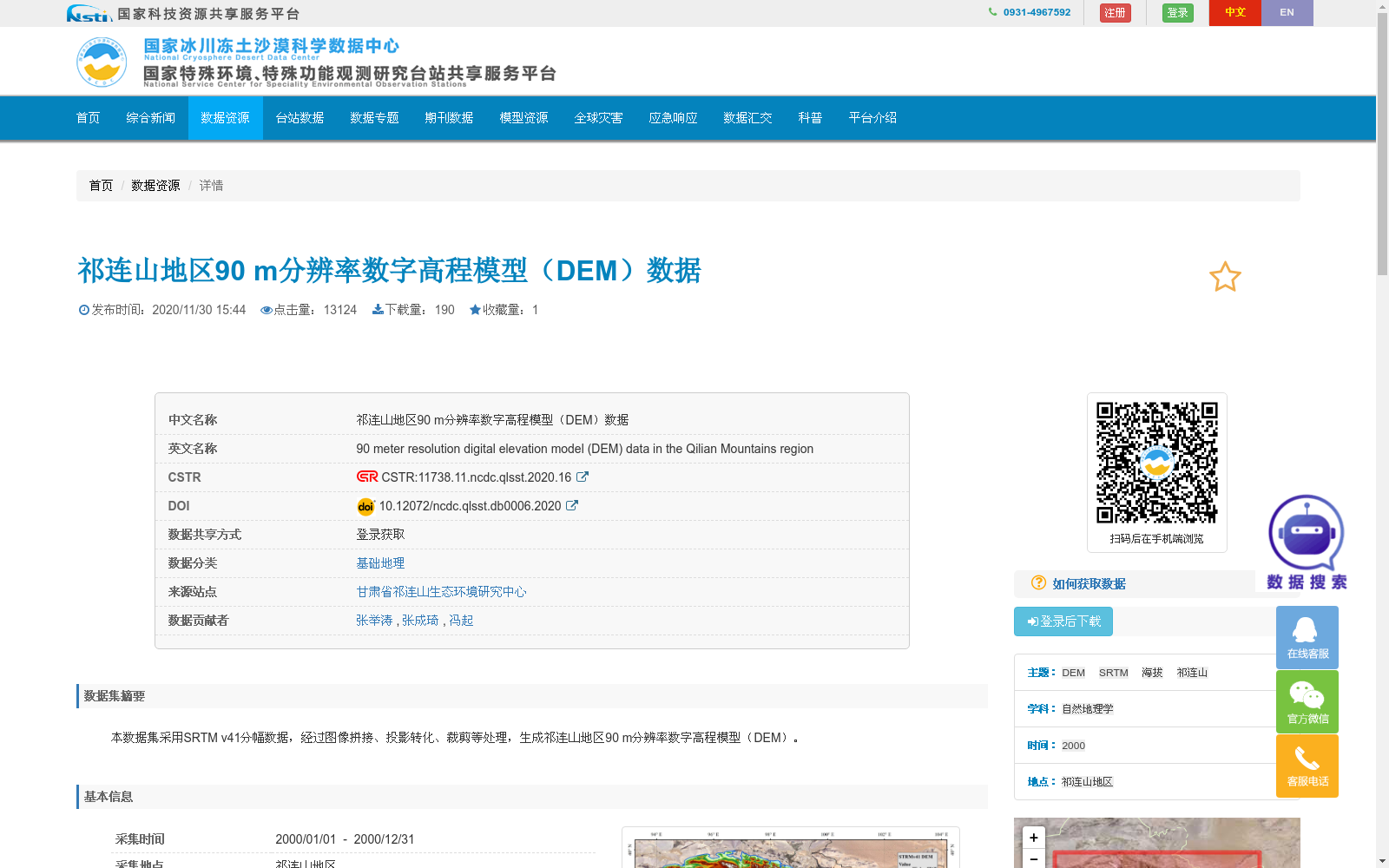Viewport: 1389px width, 868px height.
Task: Click DOI 10.12072/ncdc.qlsst.db0006.2020 text
Action: [470, 506]
